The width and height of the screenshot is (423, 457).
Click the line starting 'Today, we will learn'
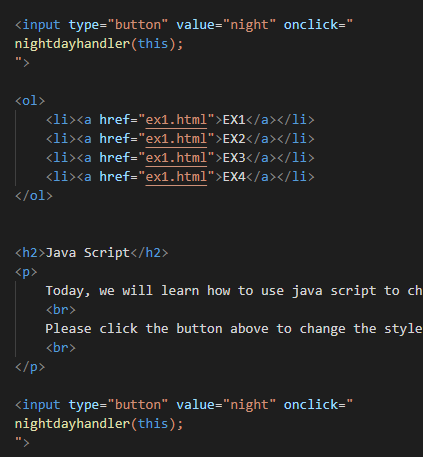click(234, 291)
